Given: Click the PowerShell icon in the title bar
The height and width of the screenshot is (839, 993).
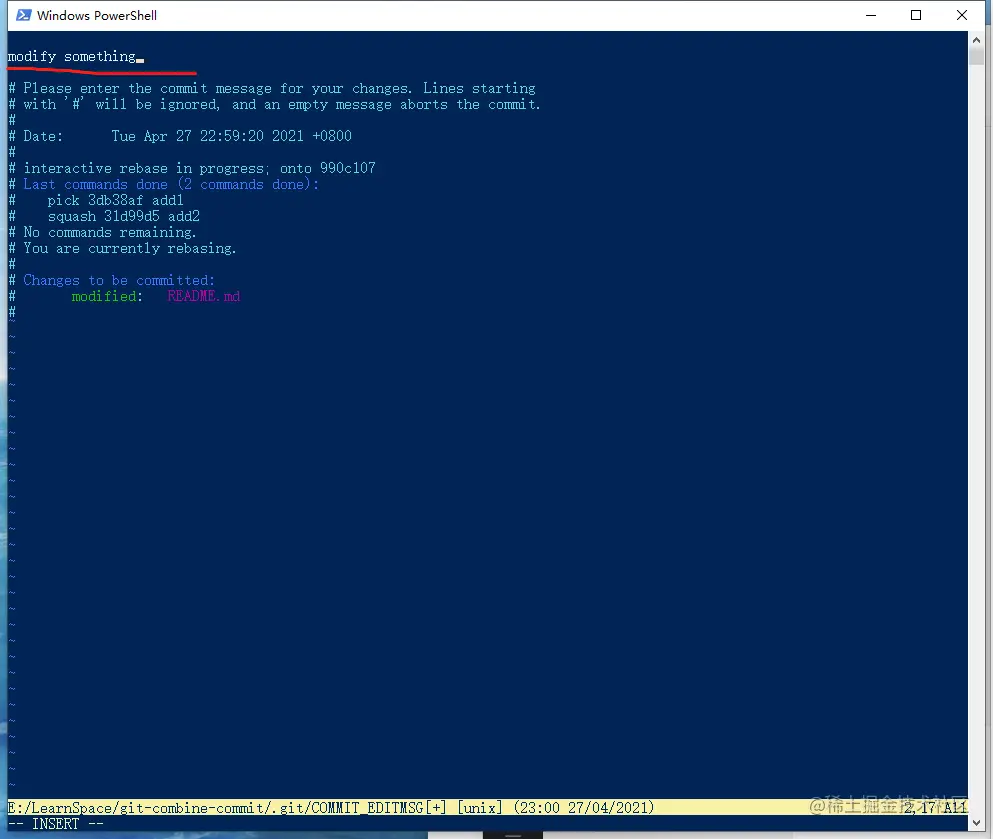Looking at the screenshot, I should click(x=24, y=15).
